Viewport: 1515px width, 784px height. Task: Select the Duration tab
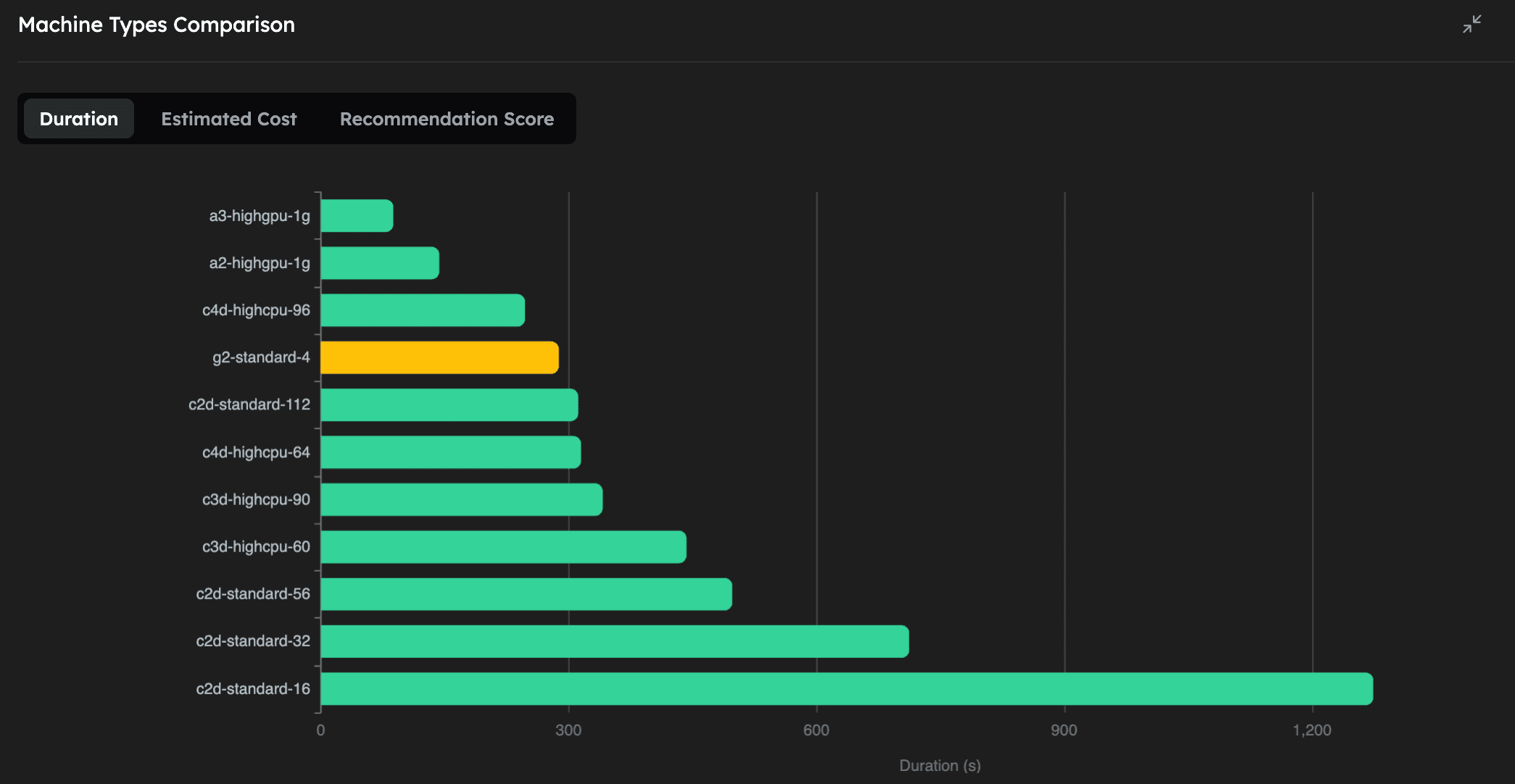click(x=78, y=118)
